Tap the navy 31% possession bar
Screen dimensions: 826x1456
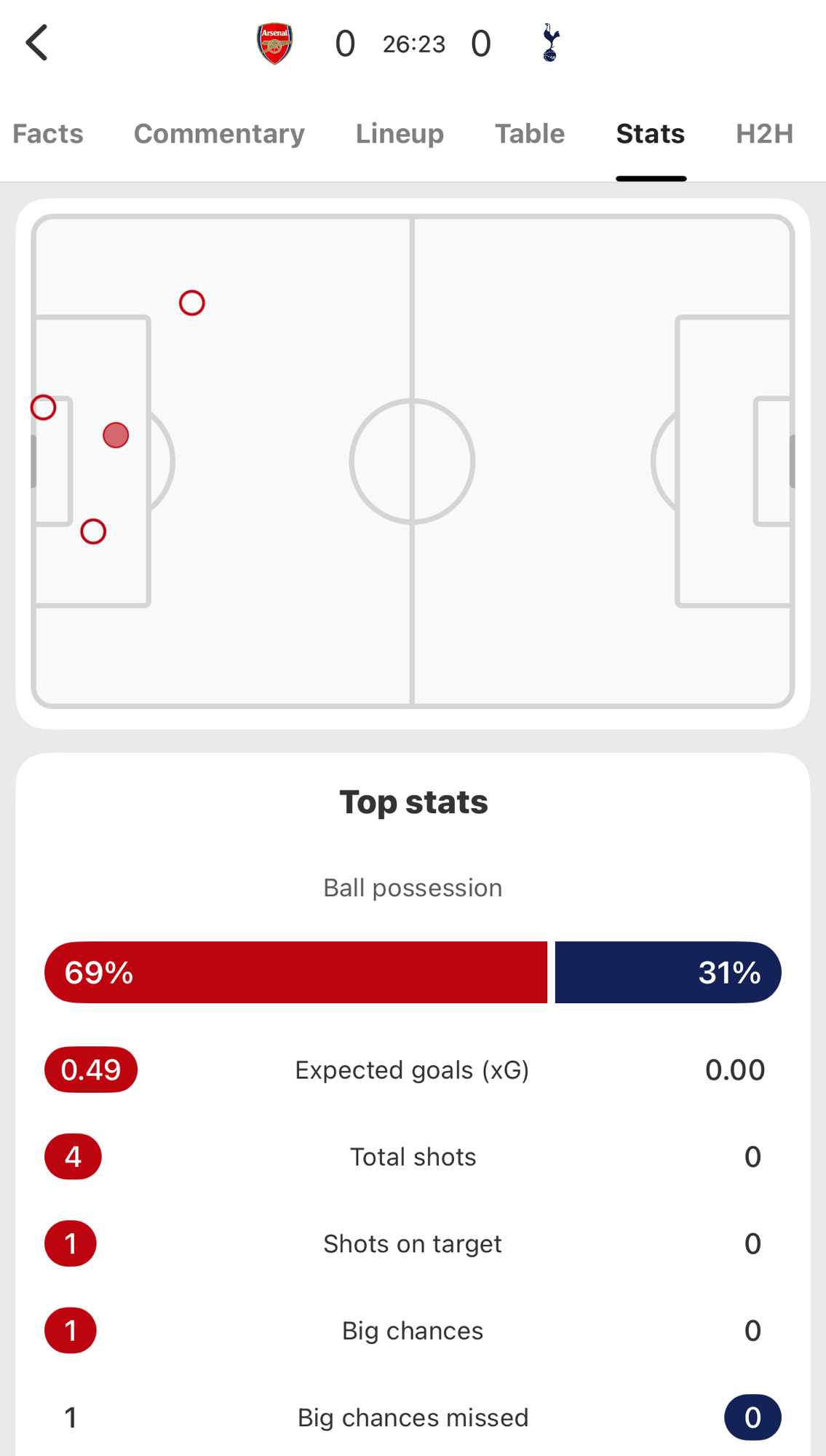tap(667, 973)
